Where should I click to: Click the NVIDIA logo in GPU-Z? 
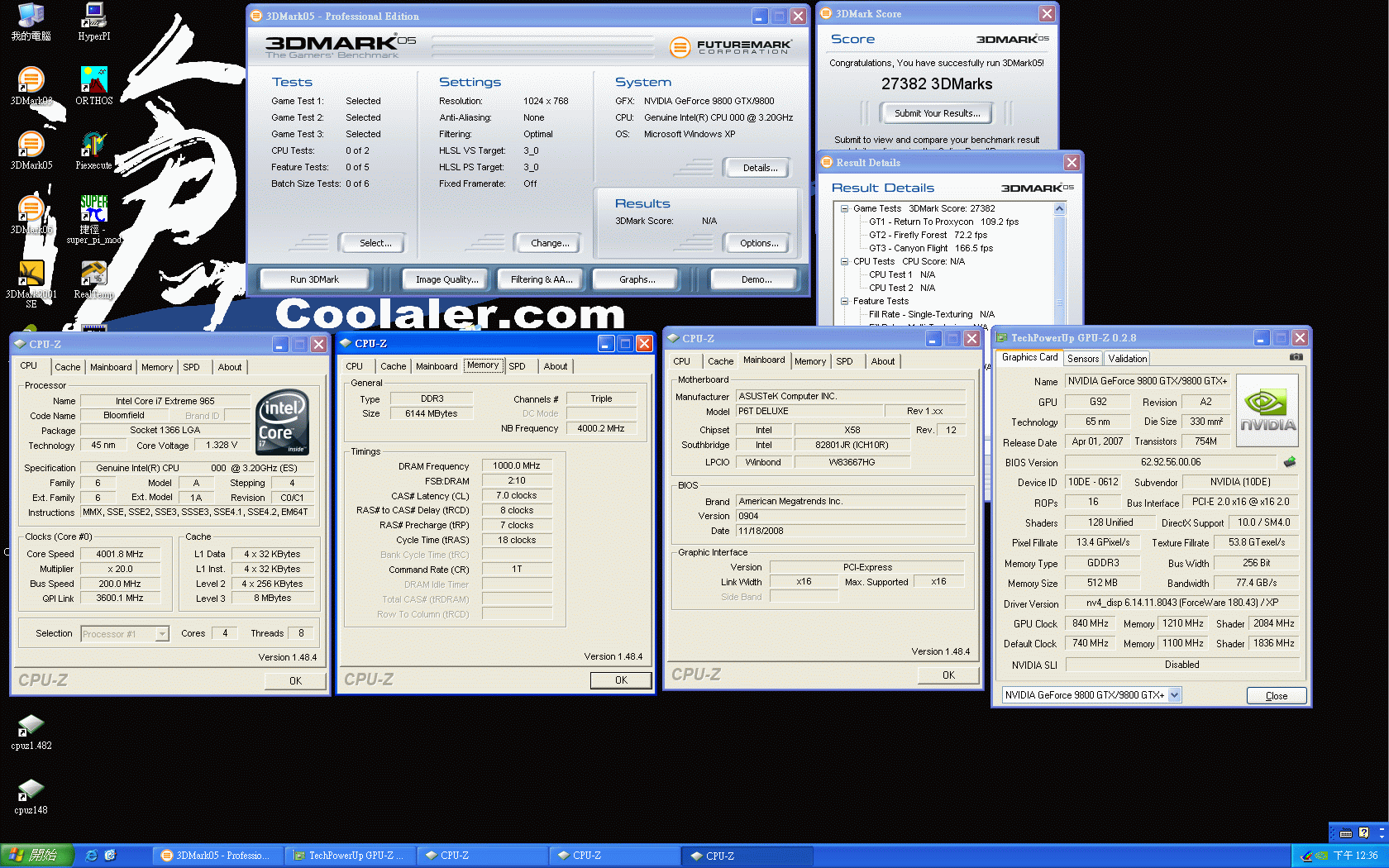click(1267, 411)
